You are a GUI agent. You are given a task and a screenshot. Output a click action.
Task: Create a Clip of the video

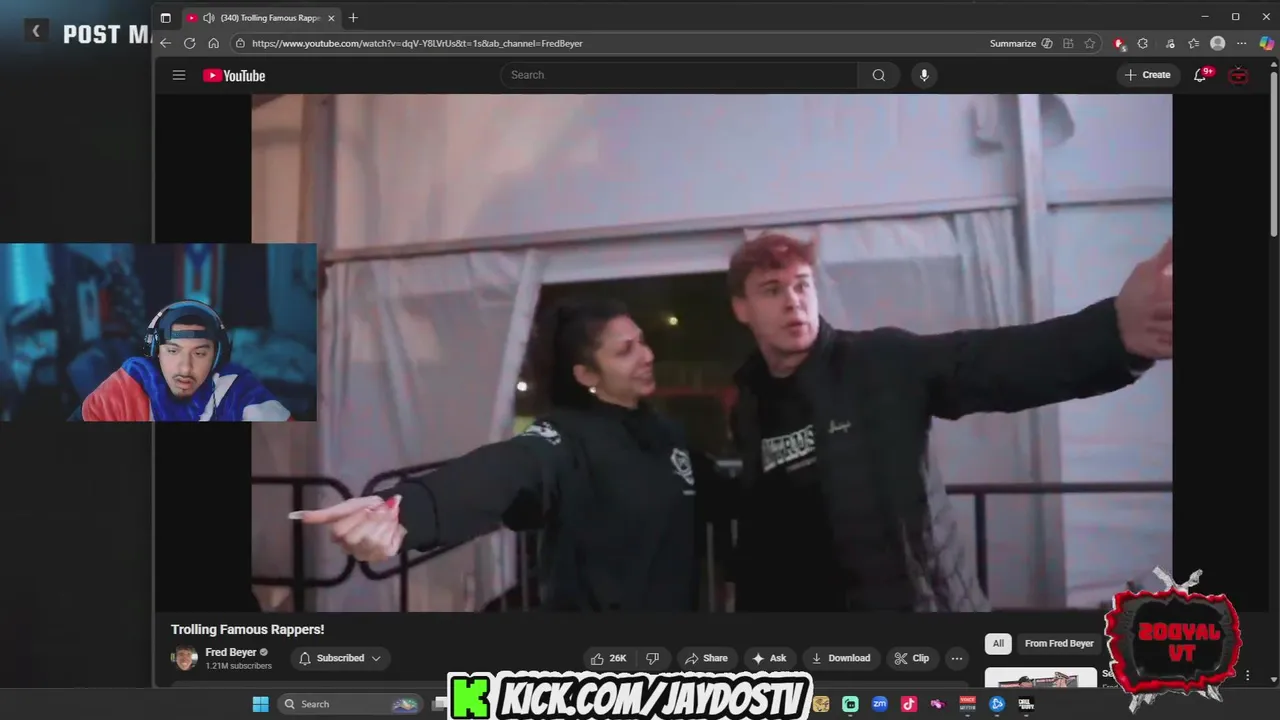(x=911, y=658)
